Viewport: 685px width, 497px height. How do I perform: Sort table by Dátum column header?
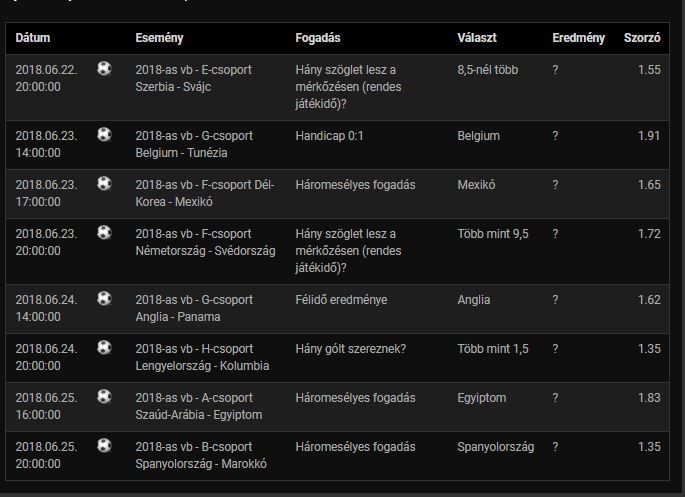point(33,38)
